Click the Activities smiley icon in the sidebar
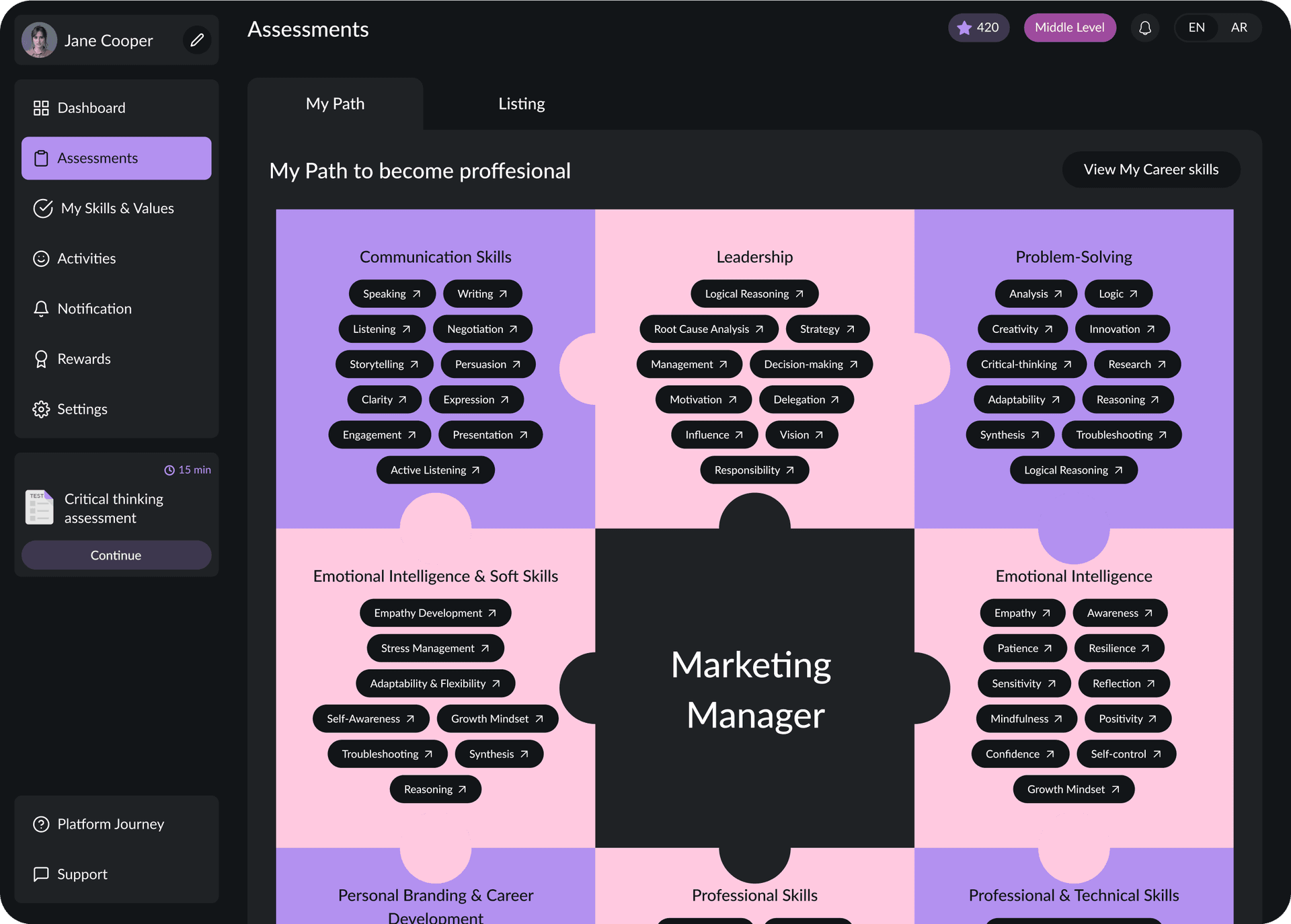 tap(42, 258)
